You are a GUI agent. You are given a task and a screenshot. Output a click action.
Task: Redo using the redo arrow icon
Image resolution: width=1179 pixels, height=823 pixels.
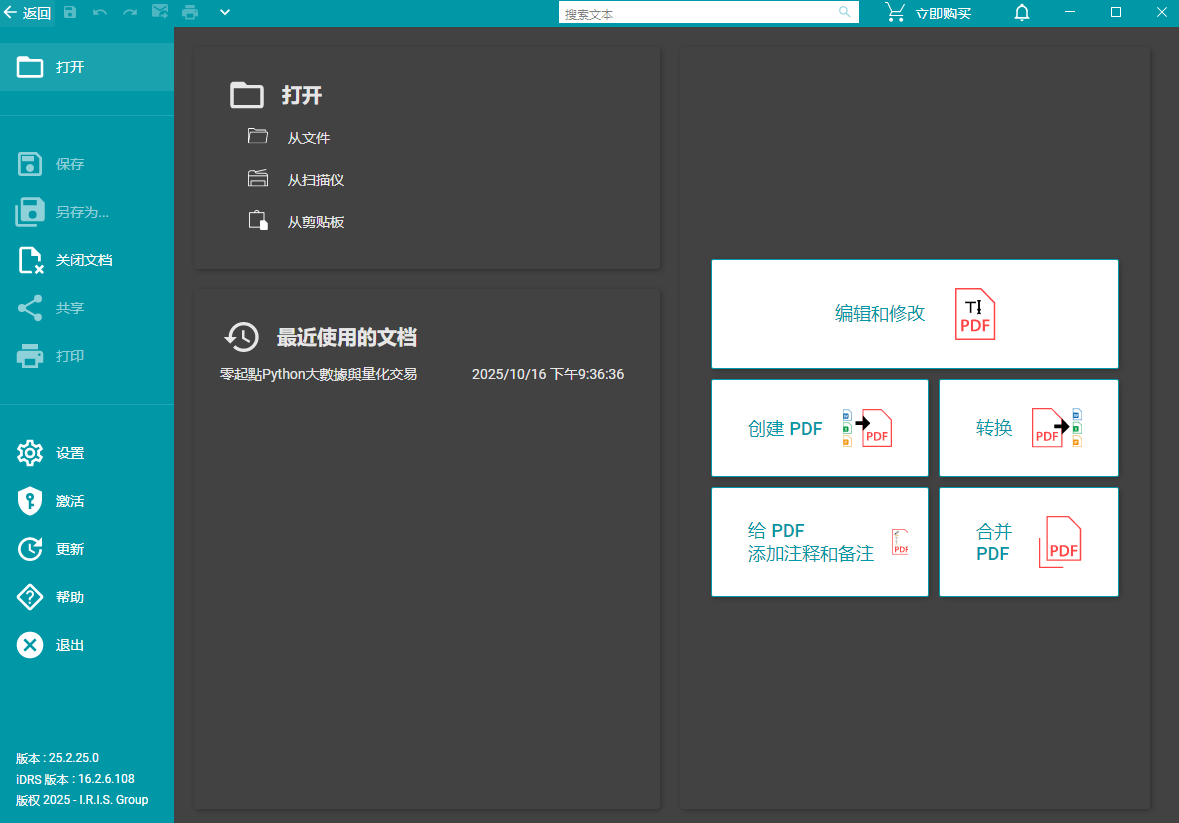(x=129, y=12)
